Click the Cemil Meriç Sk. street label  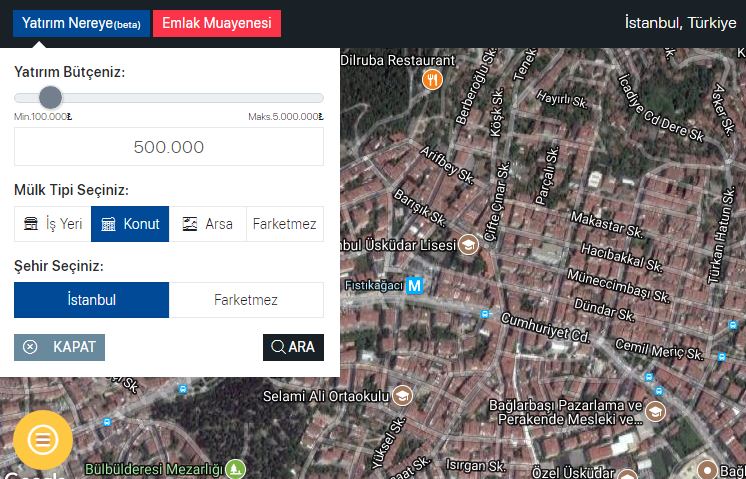point(659,350)
